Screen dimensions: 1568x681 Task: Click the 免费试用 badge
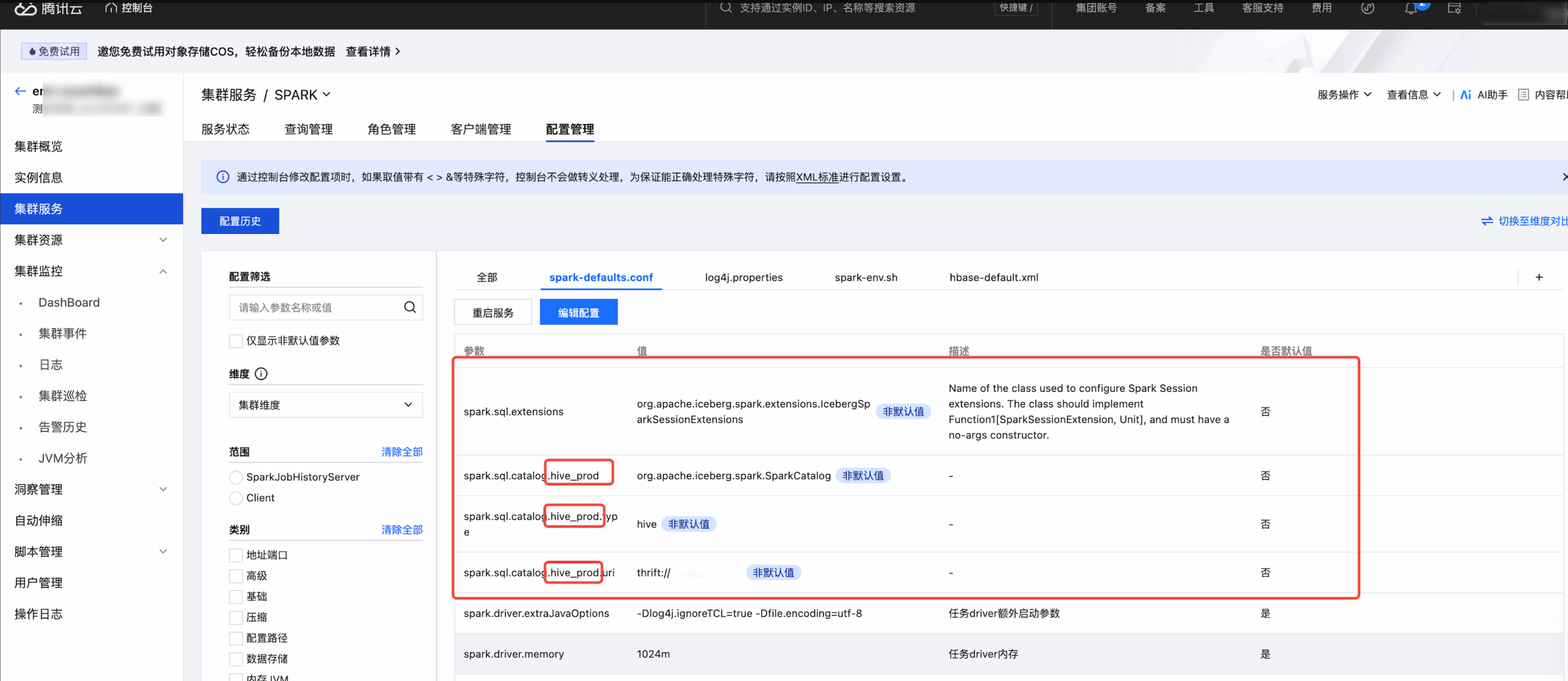click(x=54, y=51)
